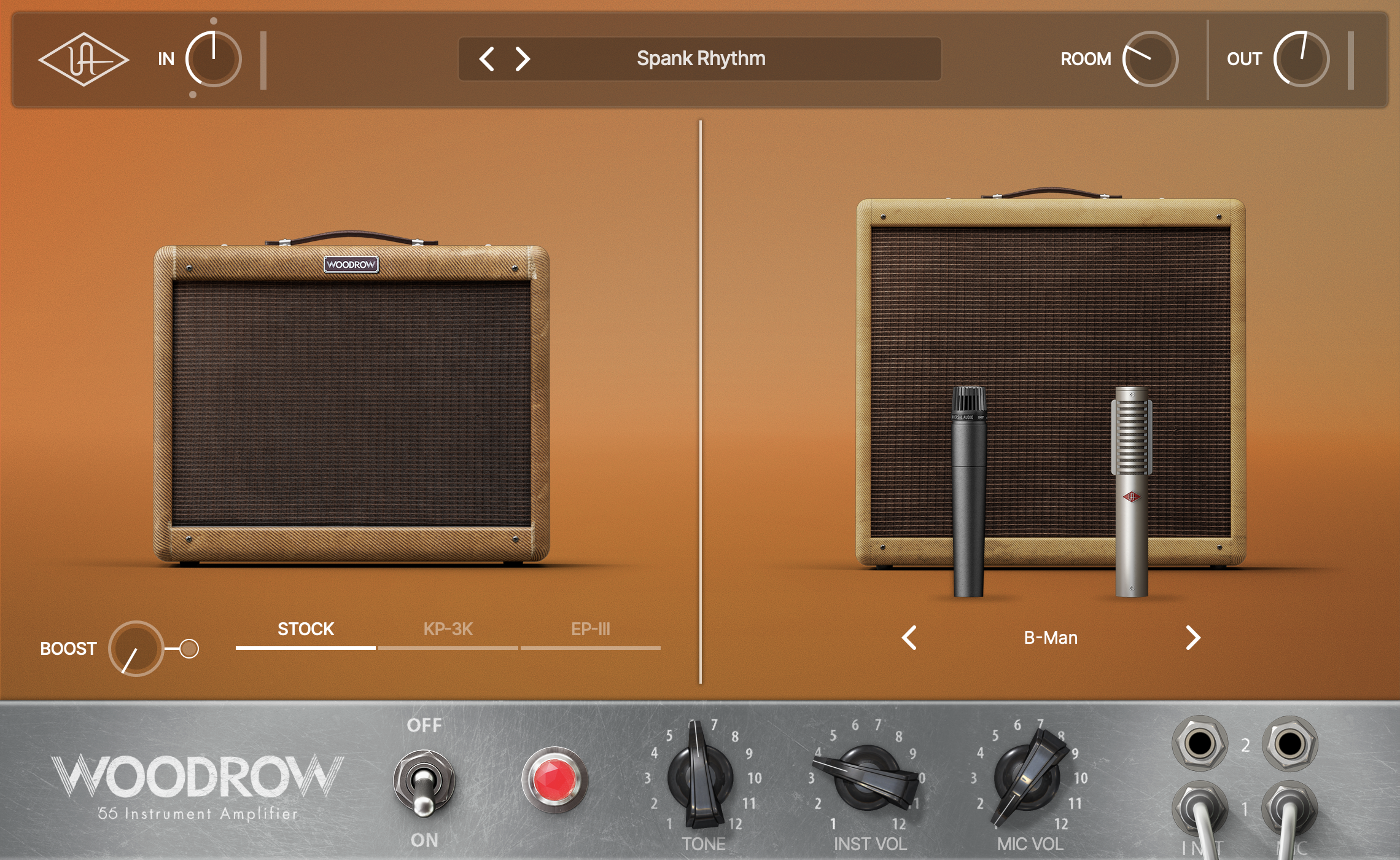The image size is (1400, 860).
Task: Switch to the KP-3K speaker tab
Action: tap(448, 629)
